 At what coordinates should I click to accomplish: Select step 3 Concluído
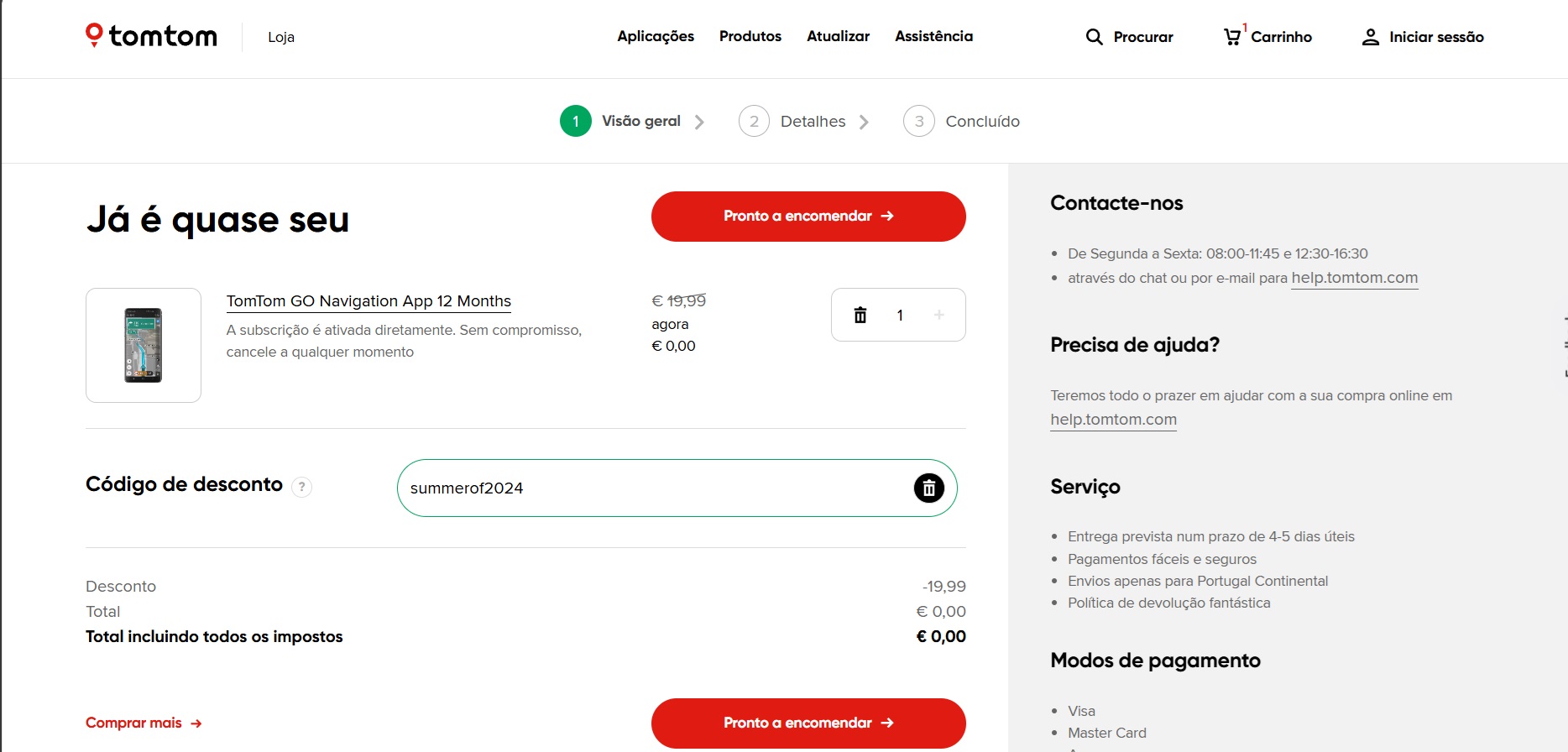click(962, 121)
